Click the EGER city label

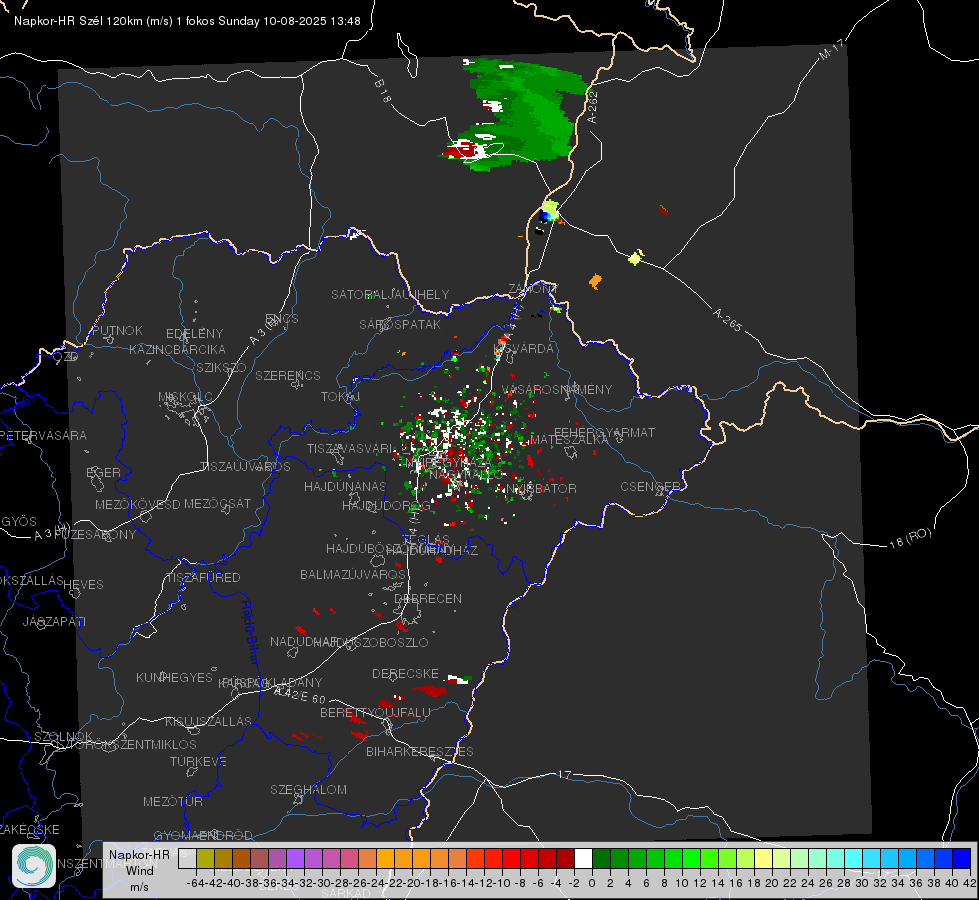click(103, 472)
